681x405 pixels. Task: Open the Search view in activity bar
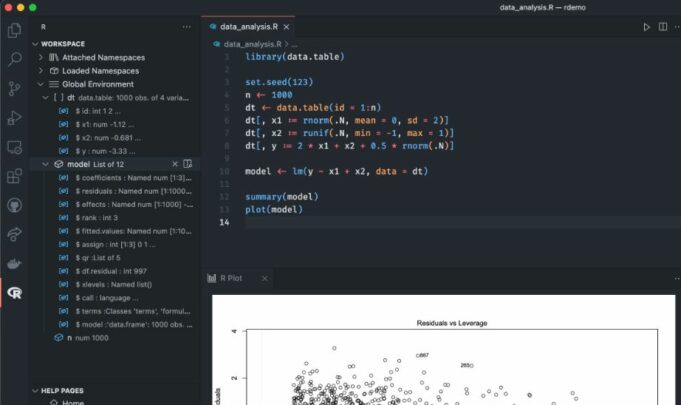pos(14,59)
